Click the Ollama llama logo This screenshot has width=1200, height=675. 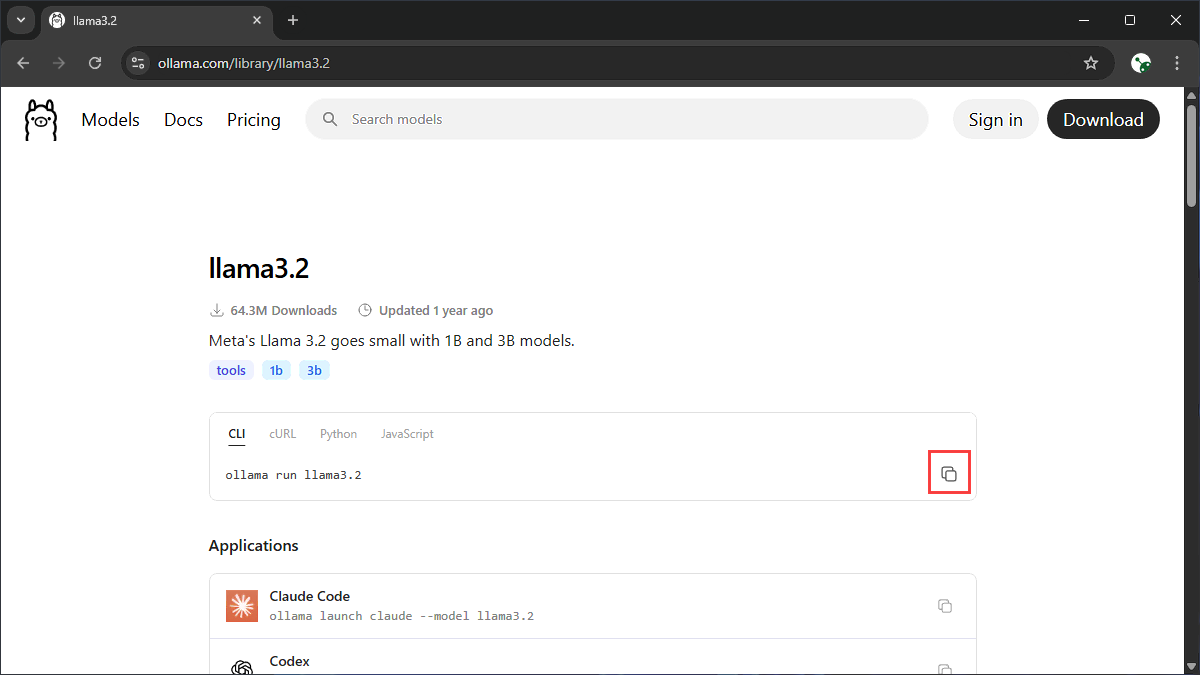click(x=41, y=120)
